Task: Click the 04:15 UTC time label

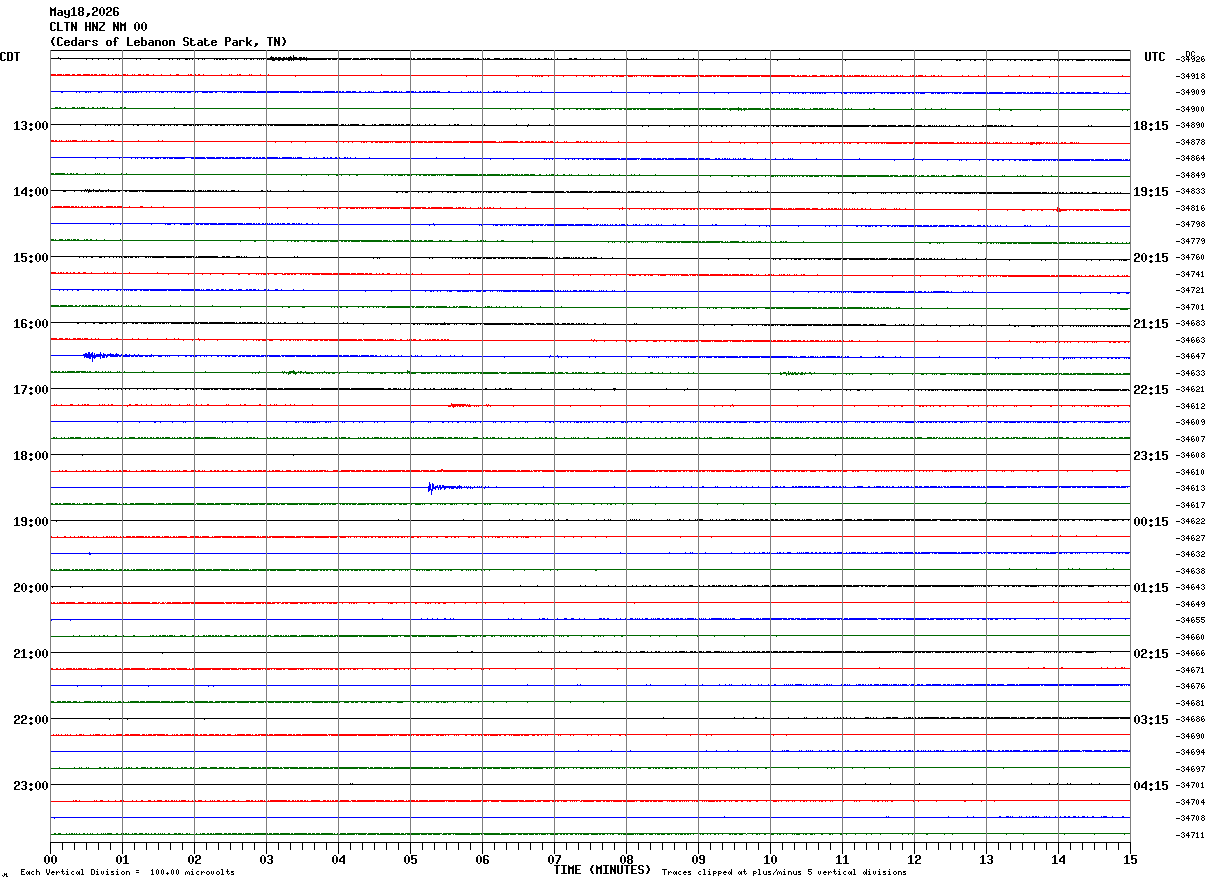Action: coord(1150,786)
